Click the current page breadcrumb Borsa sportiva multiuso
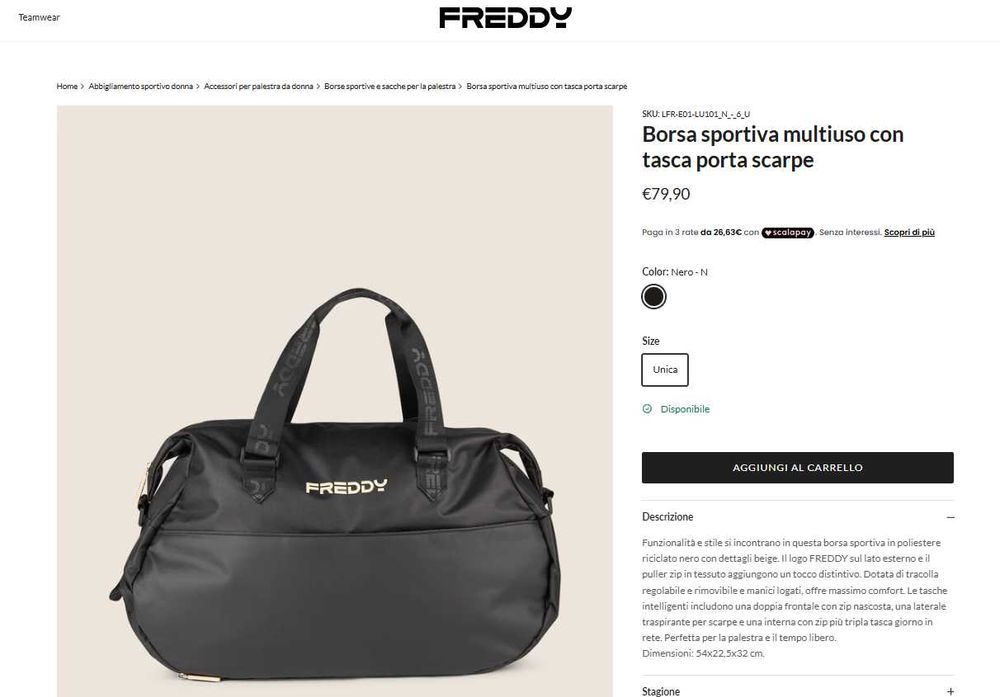 (x=547, y=86)
